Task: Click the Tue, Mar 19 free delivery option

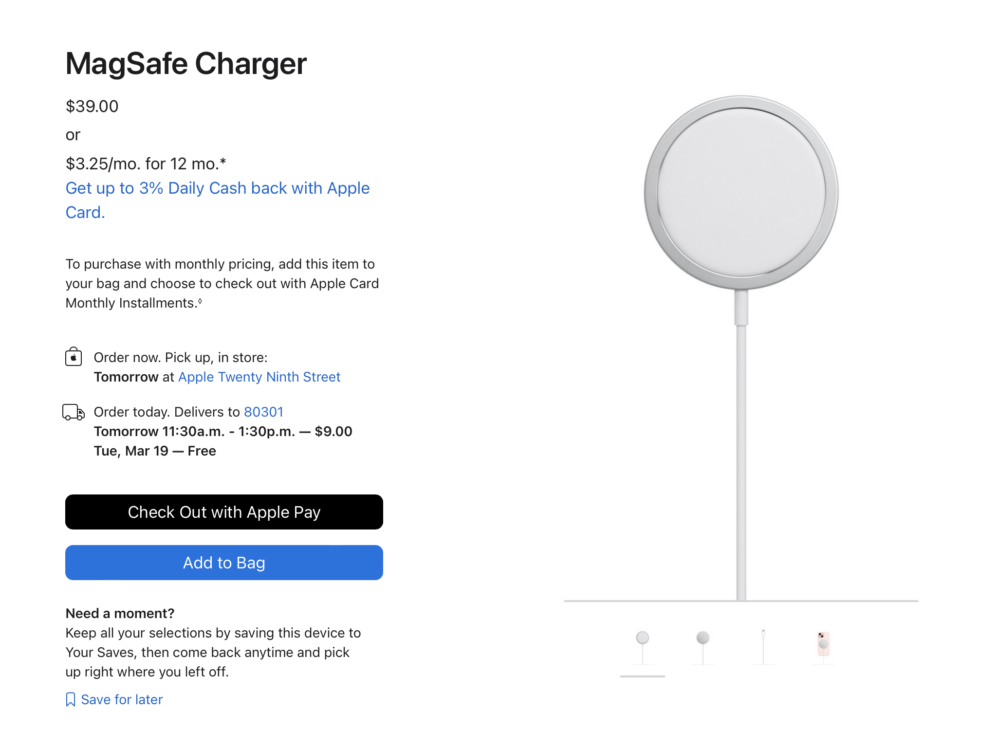Action: (x=154, y=451)
